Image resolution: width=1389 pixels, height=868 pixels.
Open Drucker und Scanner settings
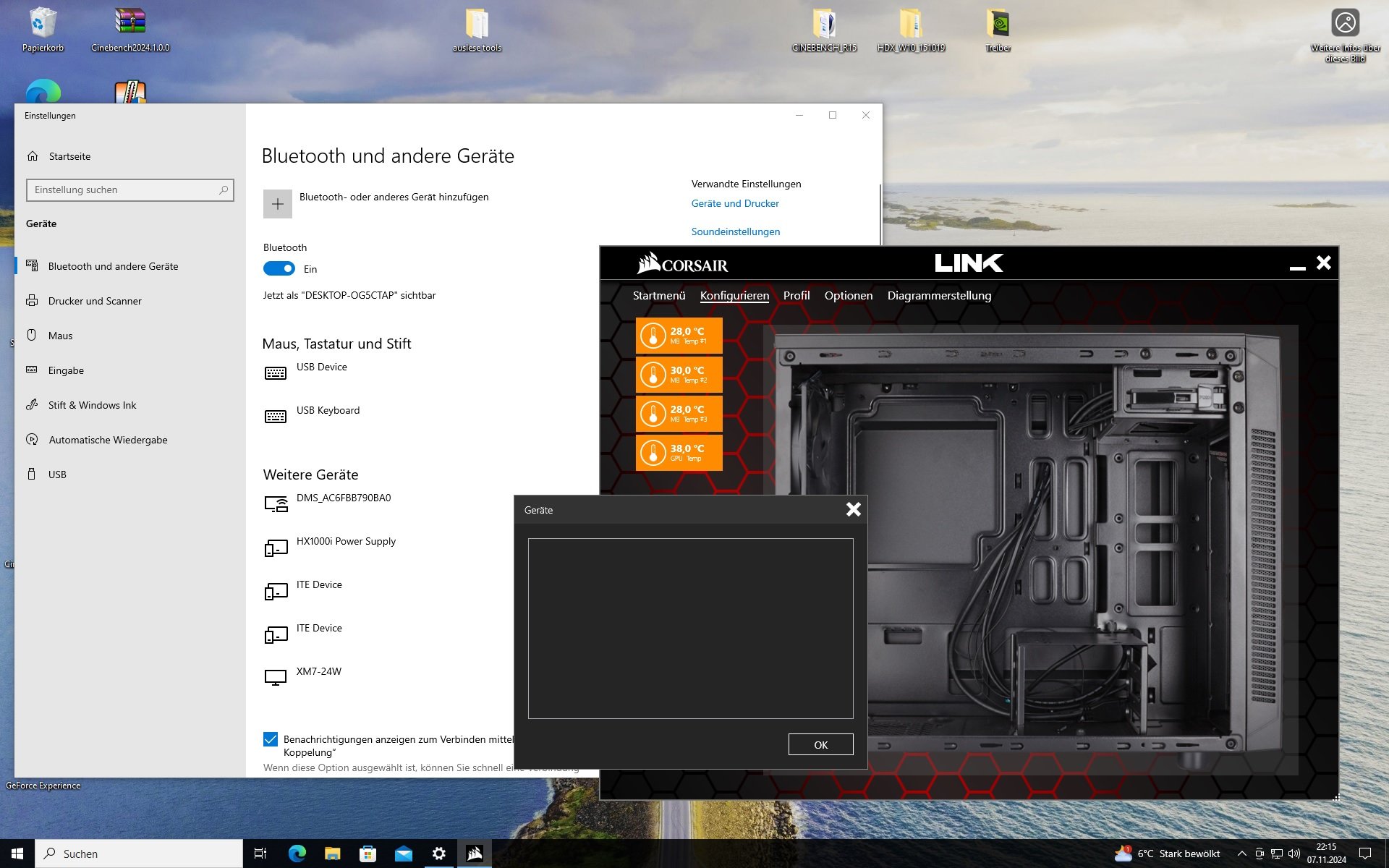coord(130,301)
